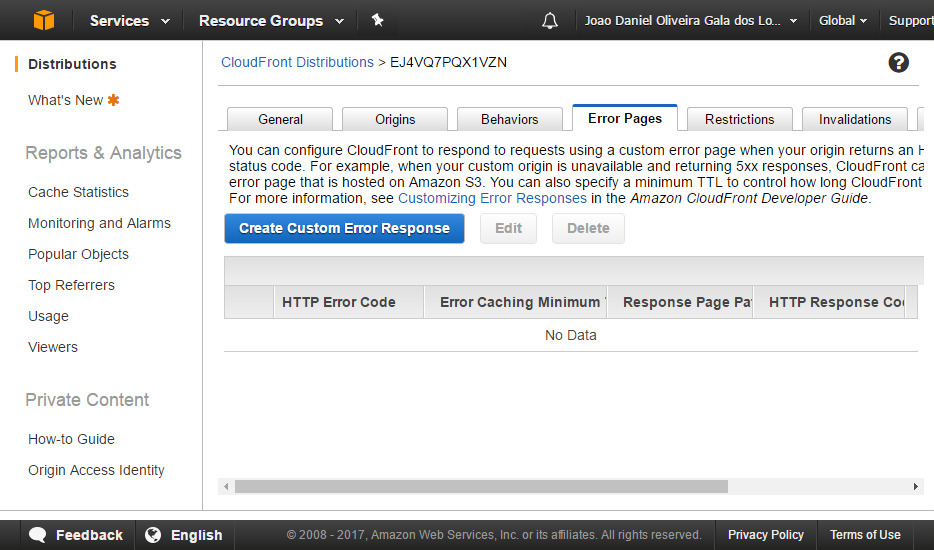This screenshot has height=550, width=934.
Task: Click the language globe icon
Action: 153,535
